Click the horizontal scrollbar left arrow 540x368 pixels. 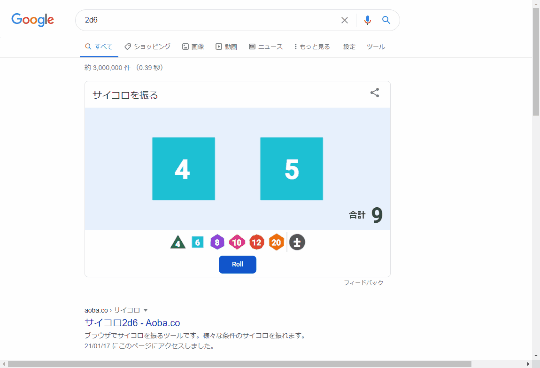click(3, 364)
